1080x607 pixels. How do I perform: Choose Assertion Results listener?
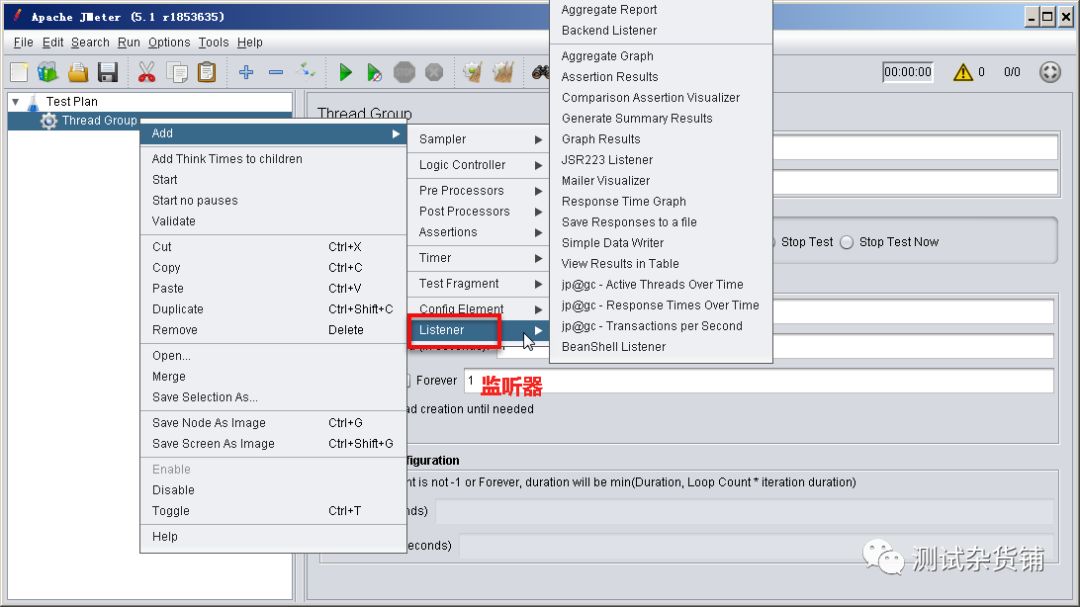pos(661,76)
